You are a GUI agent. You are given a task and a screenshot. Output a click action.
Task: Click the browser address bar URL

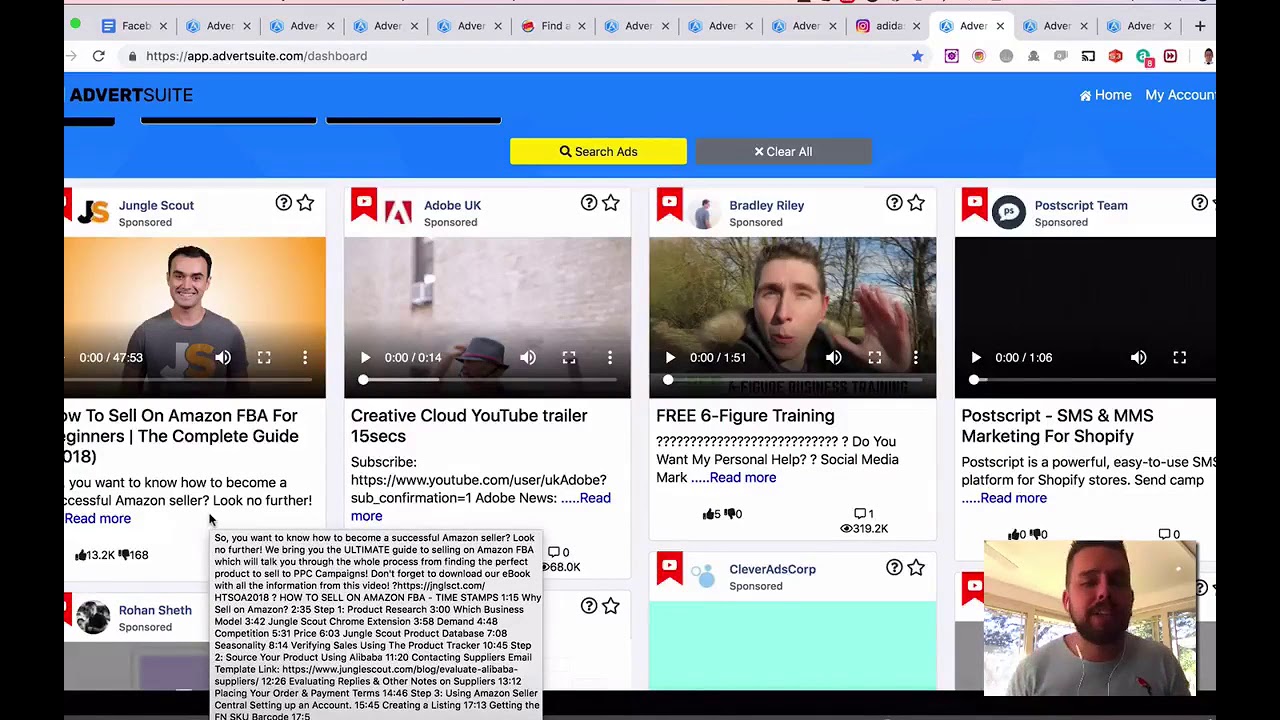(256, 56)
